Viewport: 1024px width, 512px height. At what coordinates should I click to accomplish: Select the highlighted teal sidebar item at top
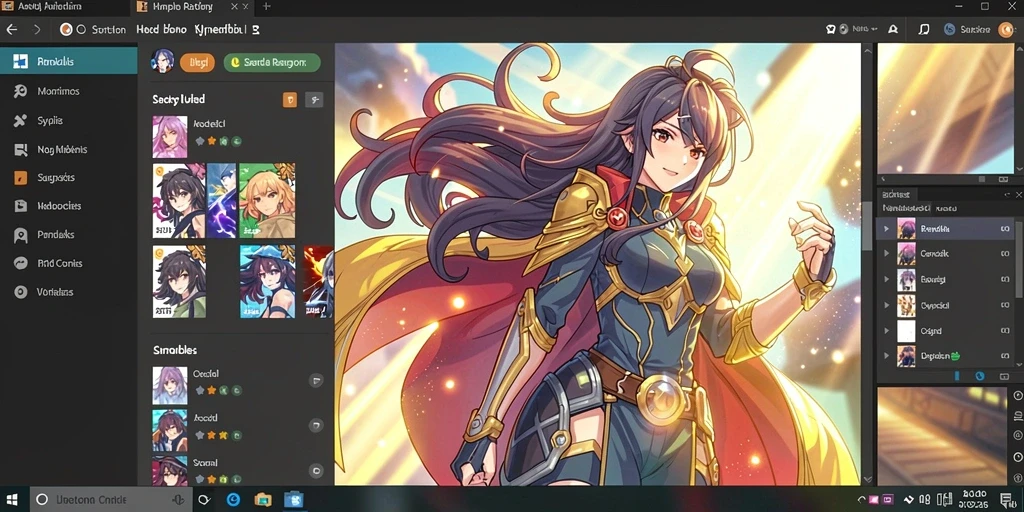pos(69,61)
